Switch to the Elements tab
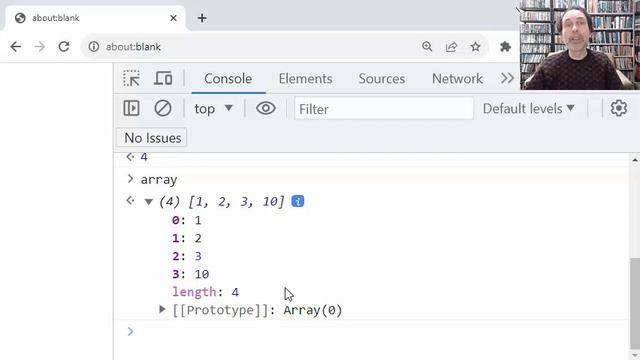The width and height of the screenshot is (640, 360). click(x=305, y=78)
